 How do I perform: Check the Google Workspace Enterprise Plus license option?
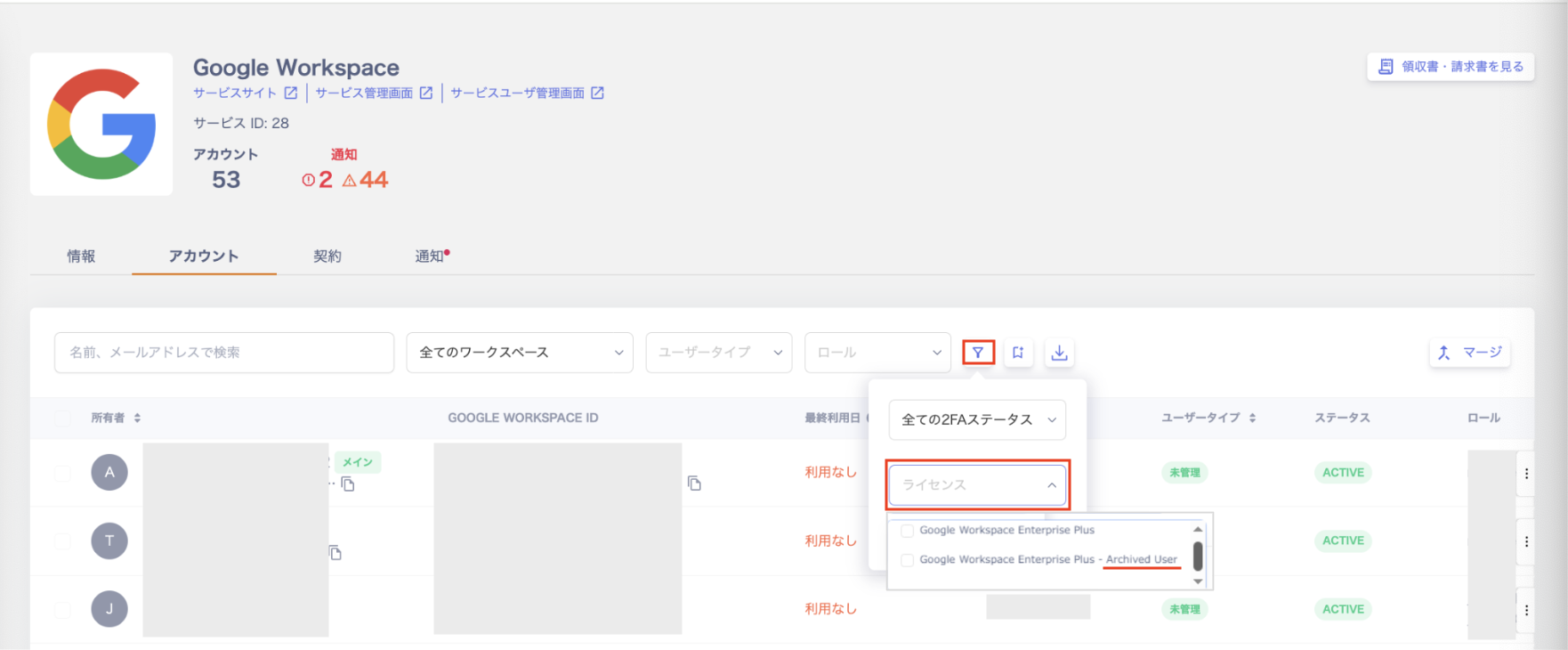coord(908,531)
